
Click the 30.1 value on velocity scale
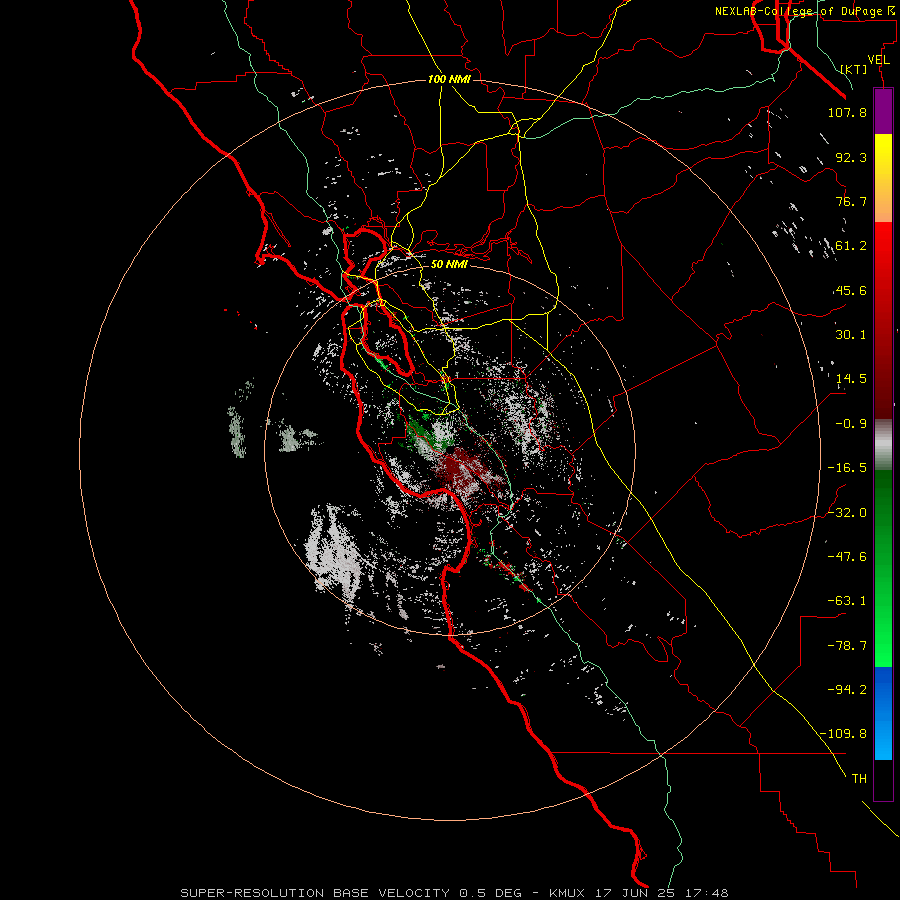pyautogui.click(x=851, y=335)
